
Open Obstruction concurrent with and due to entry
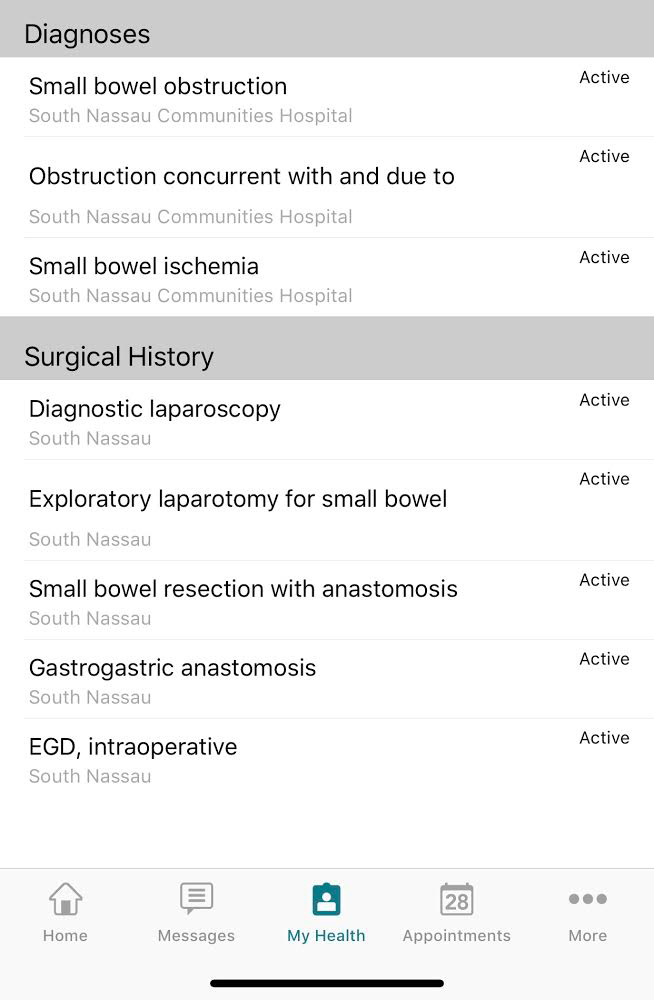[327, 188]
